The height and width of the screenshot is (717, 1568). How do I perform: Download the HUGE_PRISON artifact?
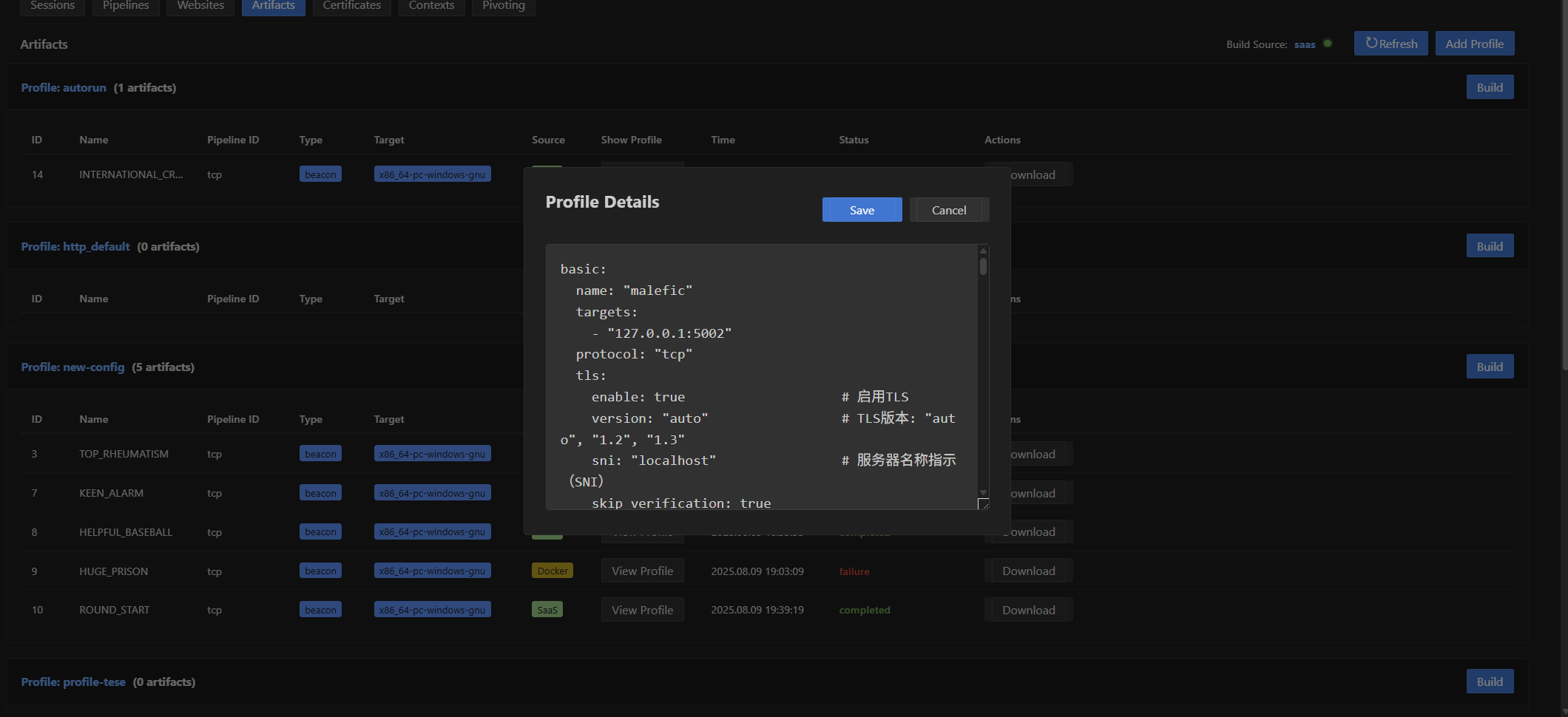tap(1028, 571)
